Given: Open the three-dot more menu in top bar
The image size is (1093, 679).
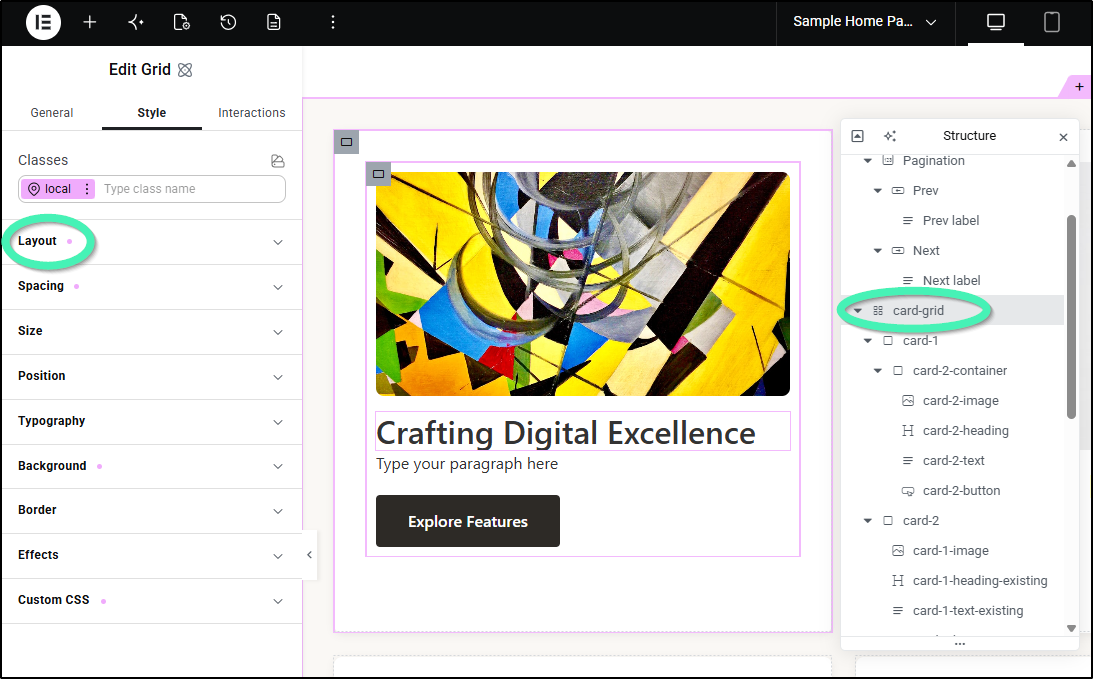Looking at the screenshot, I should click(x=333, y=22).
